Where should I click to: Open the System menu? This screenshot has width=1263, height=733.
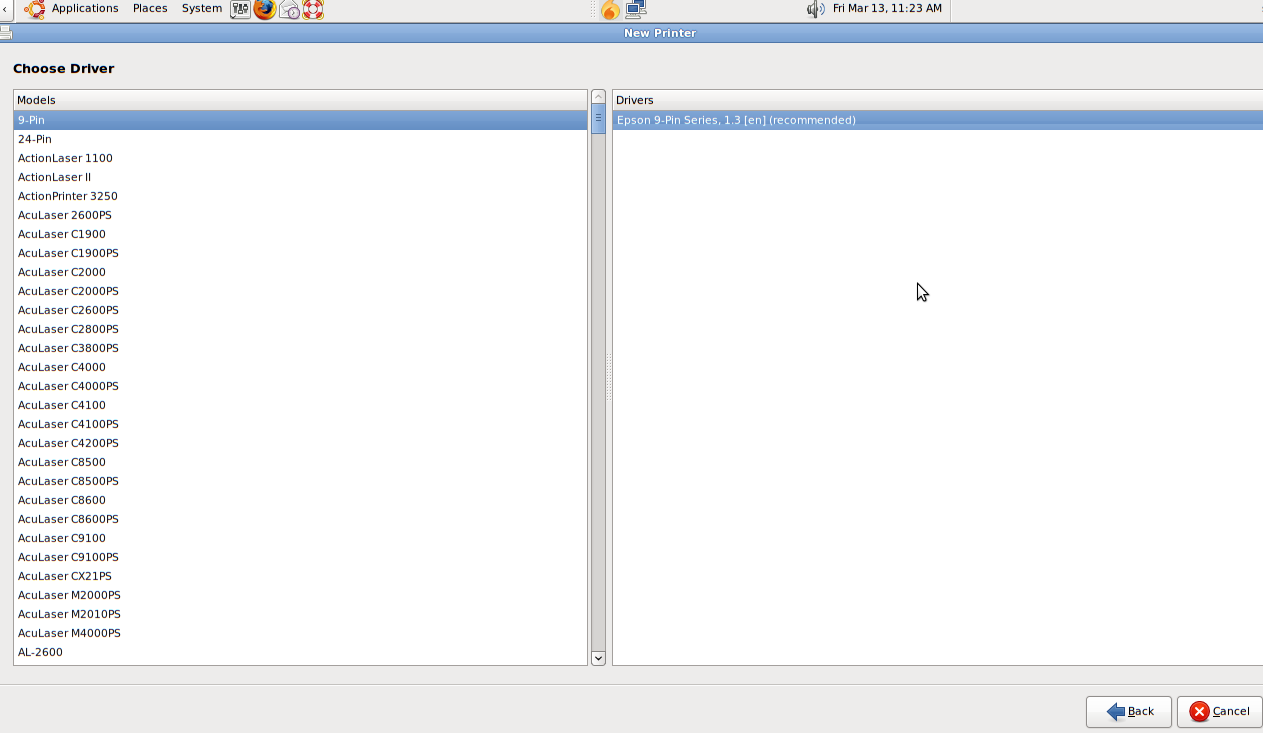(x=202, y=8)
